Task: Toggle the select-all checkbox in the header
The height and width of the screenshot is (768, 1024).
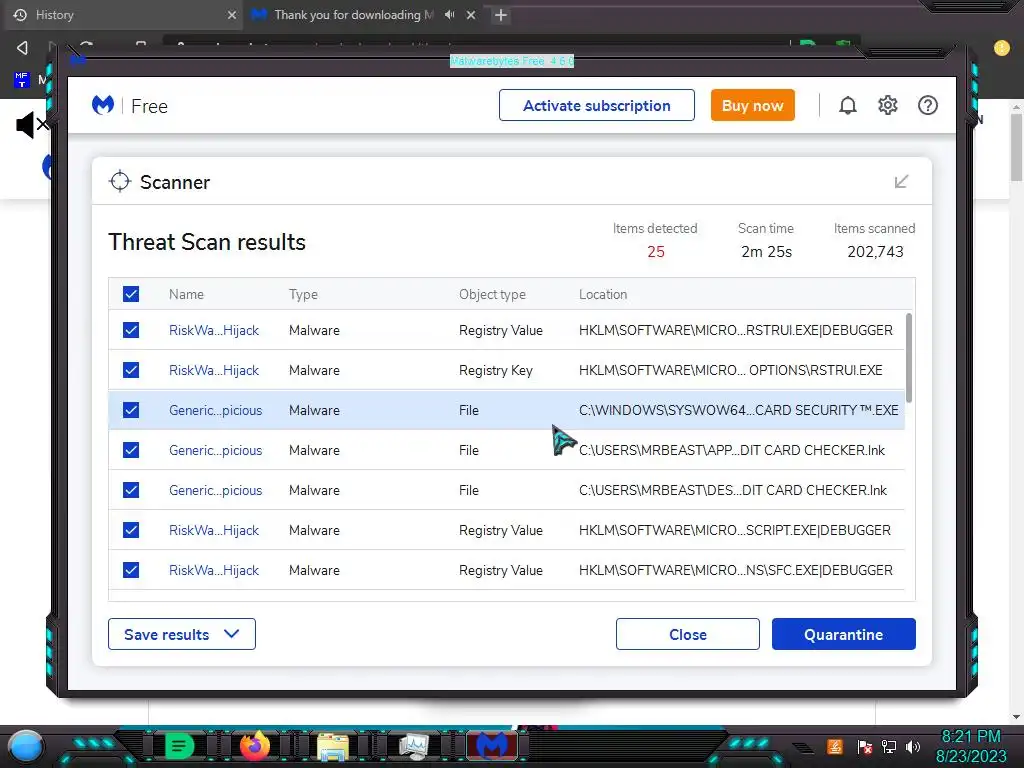Action: (131, 294)
